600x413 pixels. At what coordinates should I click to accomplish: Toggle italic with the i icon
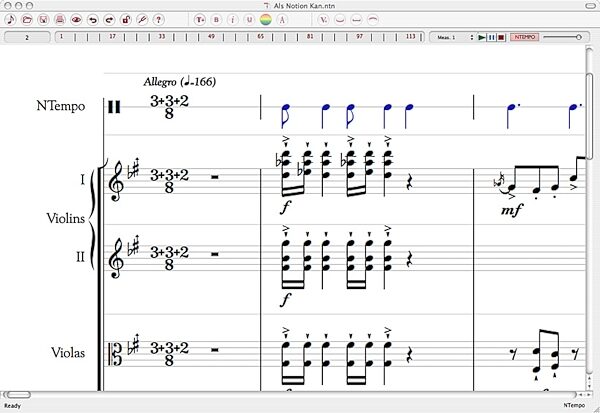click(233, 20)
